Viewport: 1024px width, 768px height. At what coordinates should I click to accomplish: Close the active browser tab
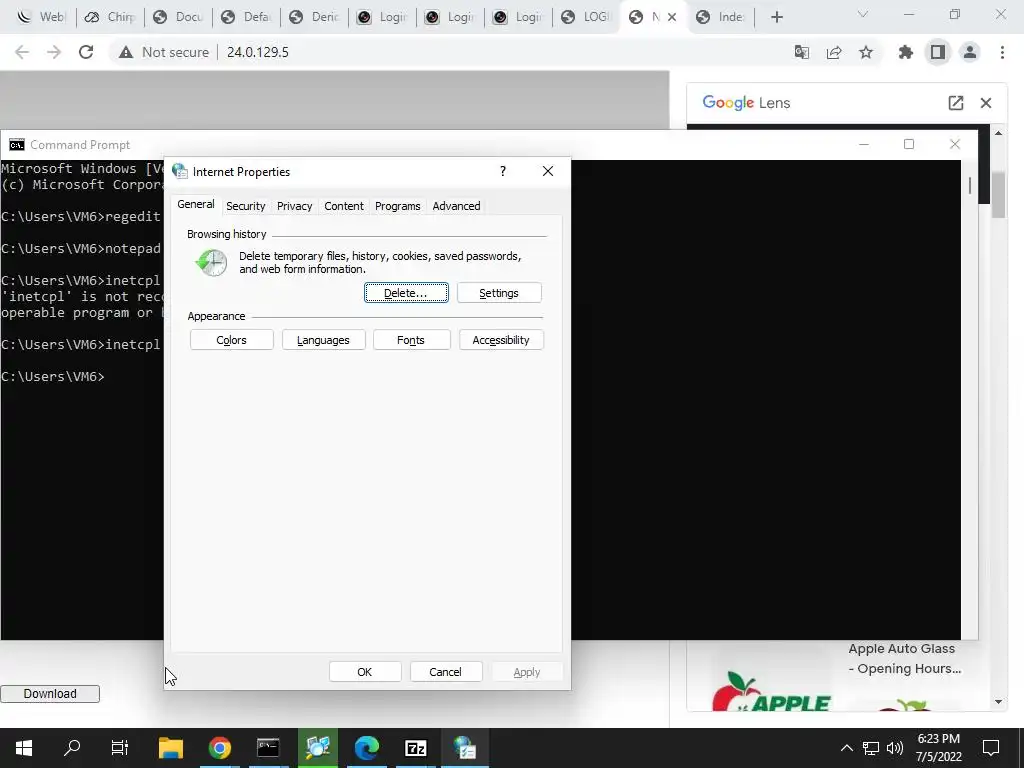tap(671, 17)
